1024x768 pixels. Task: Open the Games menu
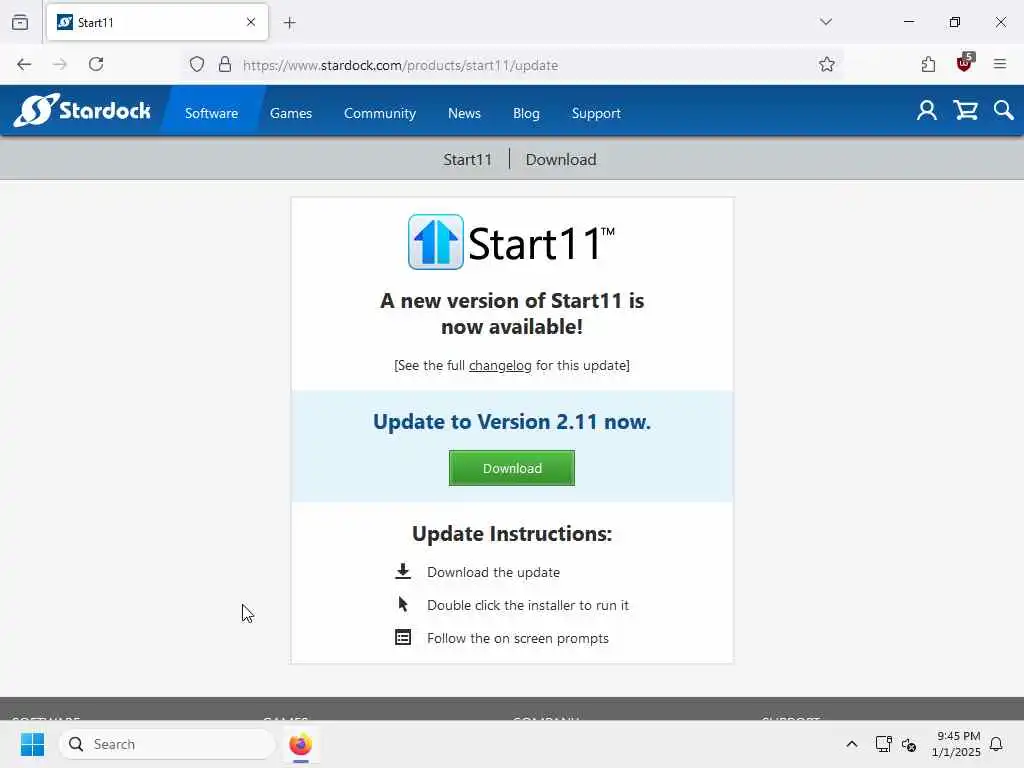291,113
